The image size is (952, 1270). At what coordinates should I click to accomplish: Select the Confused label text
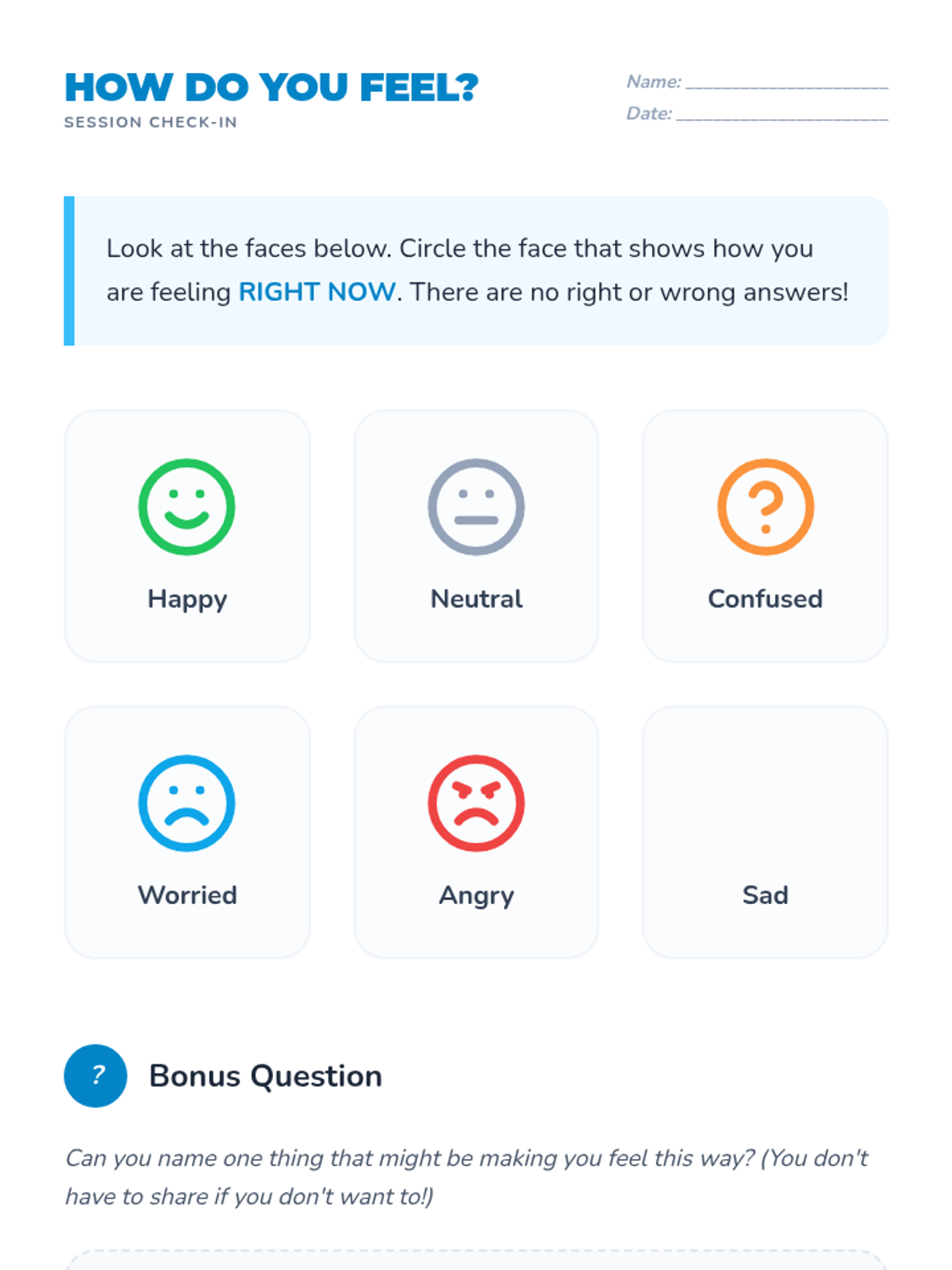[765, 598]
